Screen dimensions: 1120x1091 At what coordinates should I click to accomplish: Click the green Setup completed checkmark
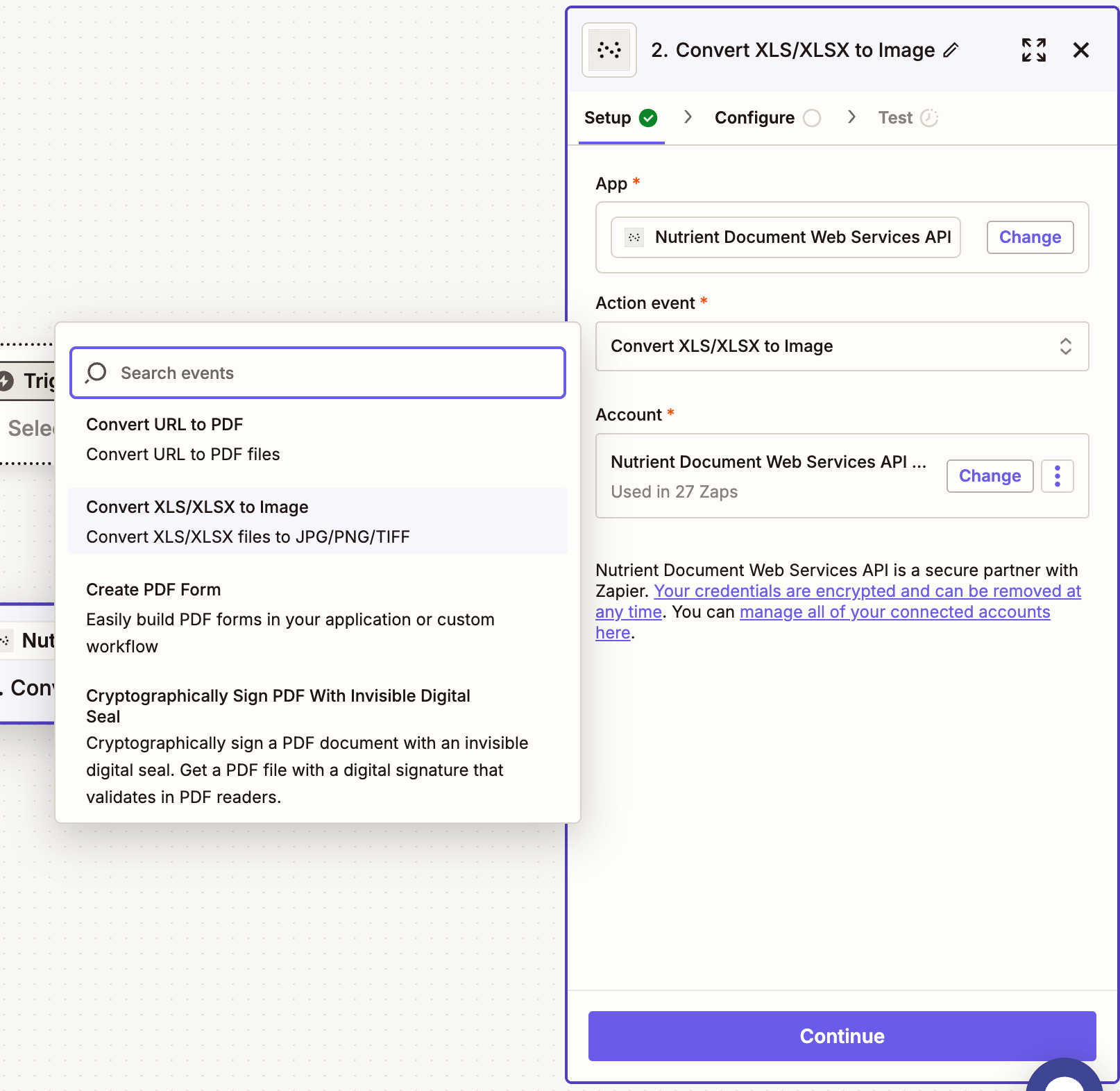(648, 118)
